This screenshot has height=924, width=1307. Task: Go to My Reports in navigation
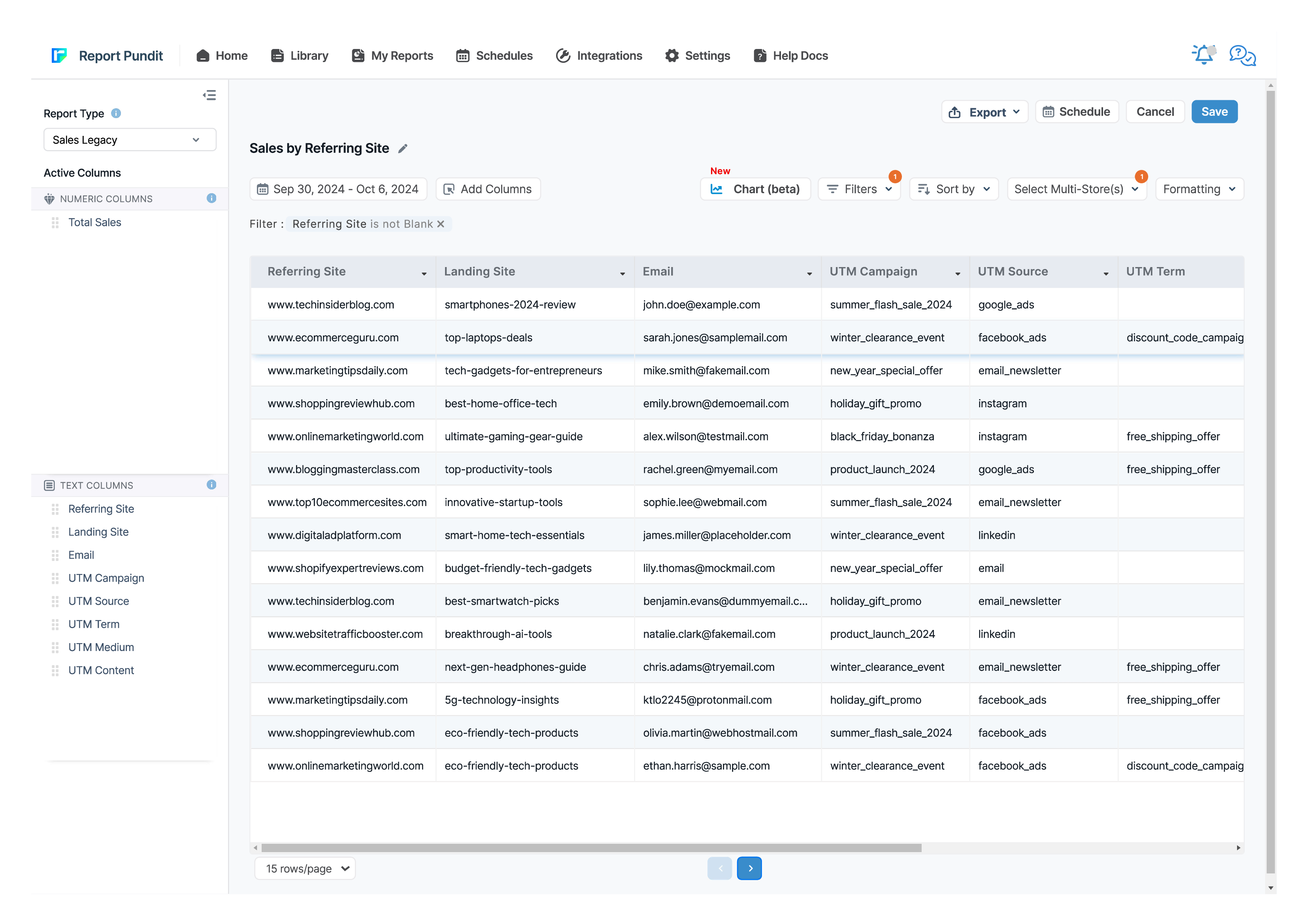point(392,56)
